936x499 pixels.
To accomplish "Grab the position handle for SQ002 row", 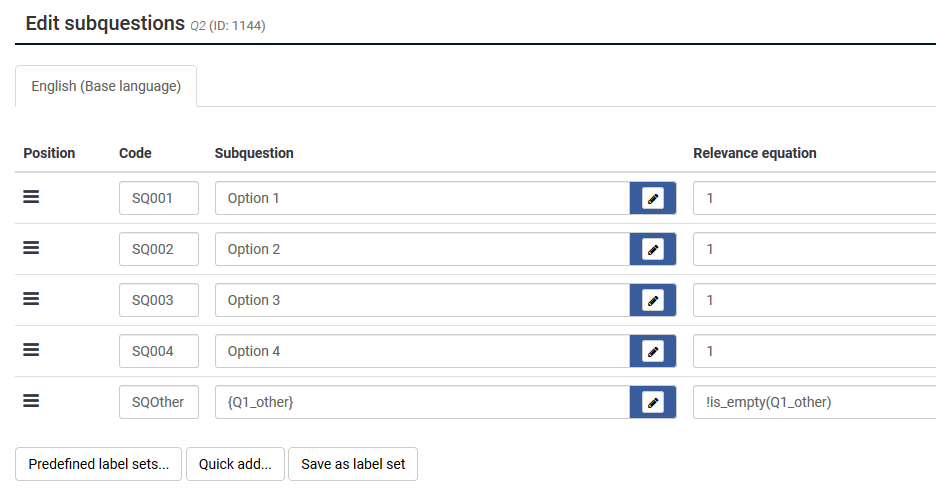I will tap(31, 247).
